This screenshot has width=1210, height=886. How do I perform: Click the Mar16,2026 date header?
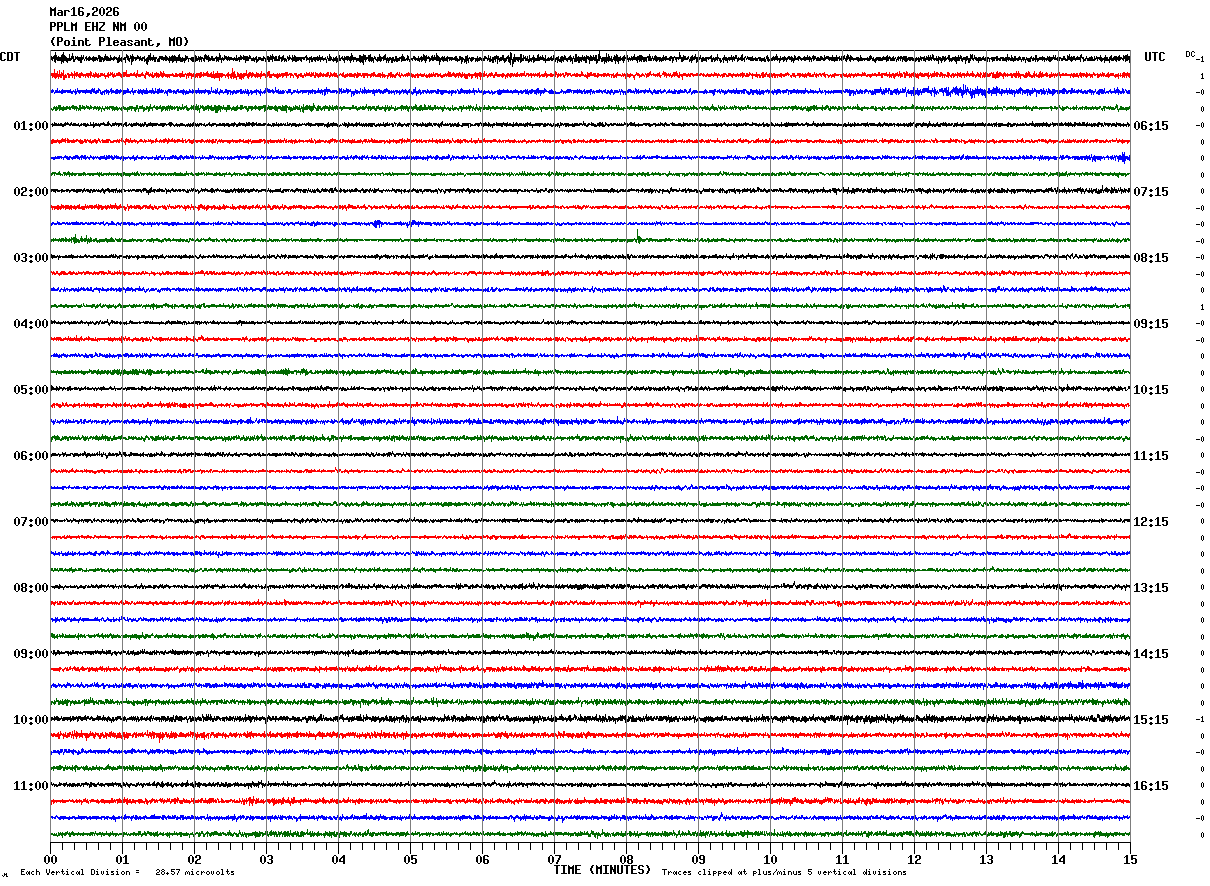84,12
